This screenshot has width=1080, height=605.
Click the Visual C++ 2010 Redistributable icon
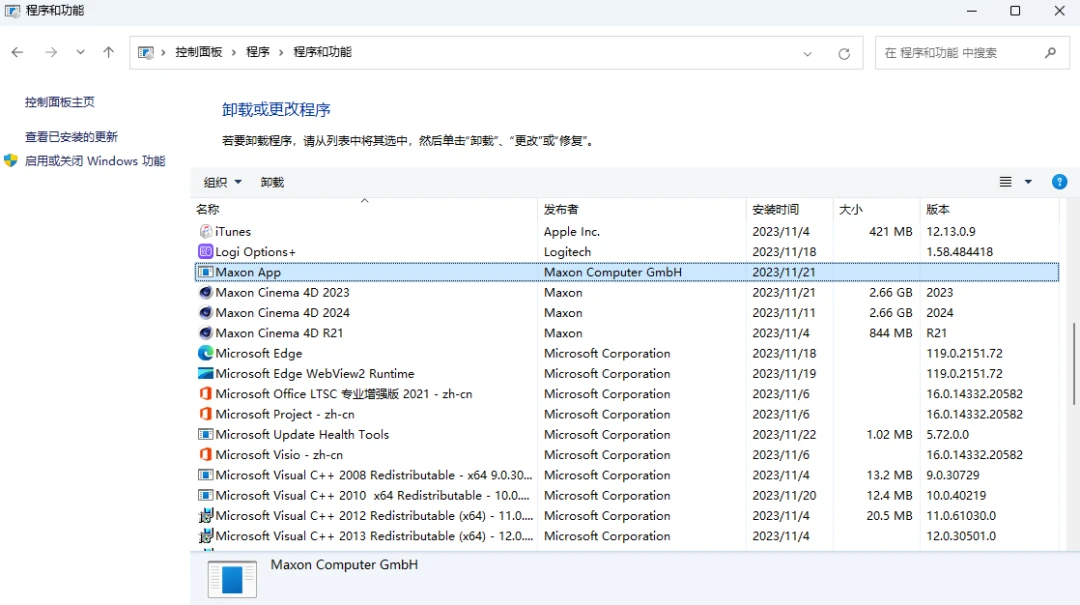(205, 495)
